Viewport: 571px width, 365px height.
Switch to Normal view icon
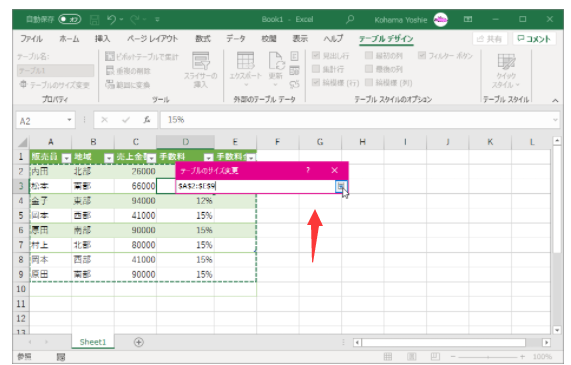(x=388, y=357)
